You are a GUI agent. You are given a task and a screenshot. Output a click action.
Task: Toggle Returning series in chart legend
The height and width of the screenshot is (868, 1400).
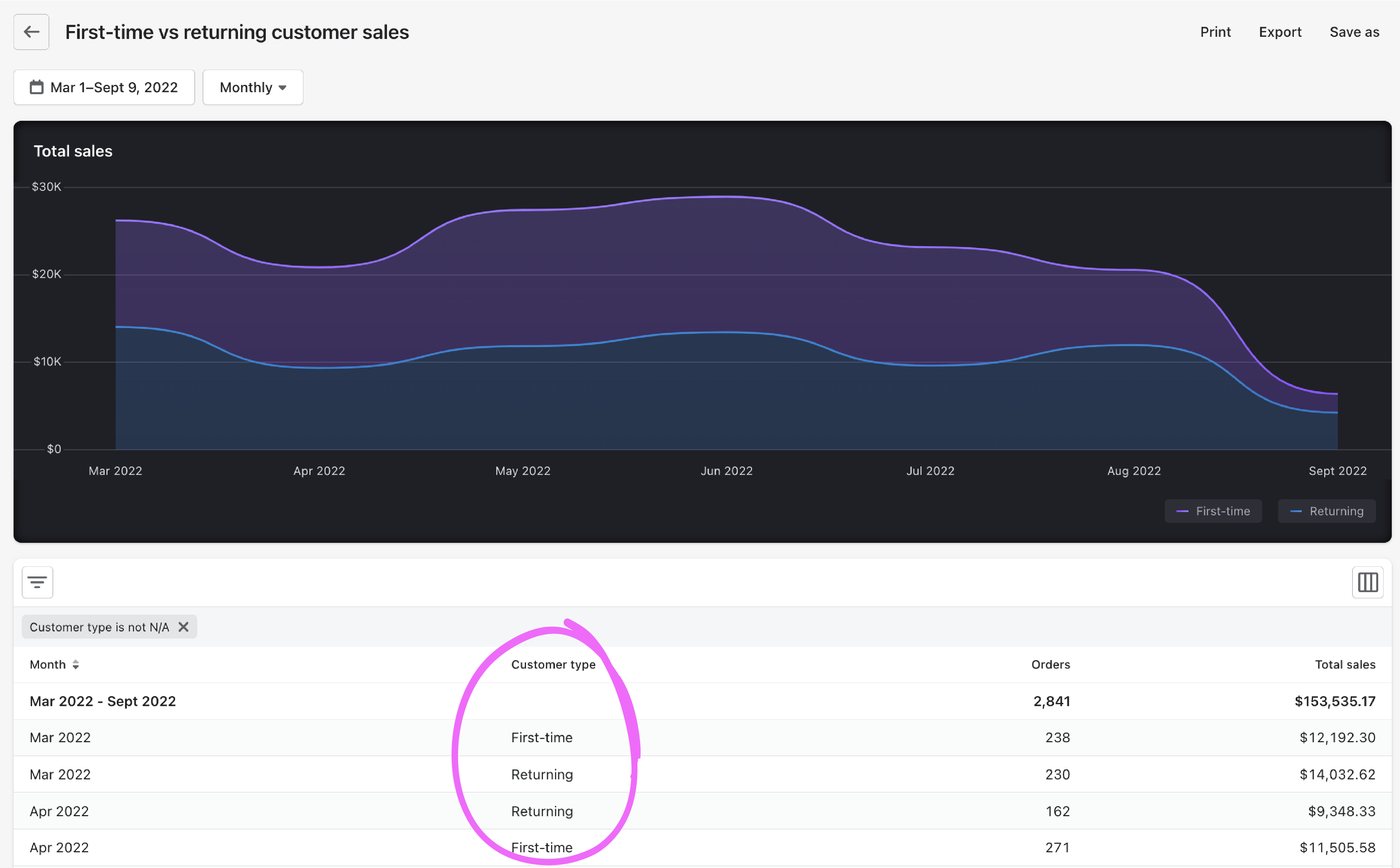1326,511
